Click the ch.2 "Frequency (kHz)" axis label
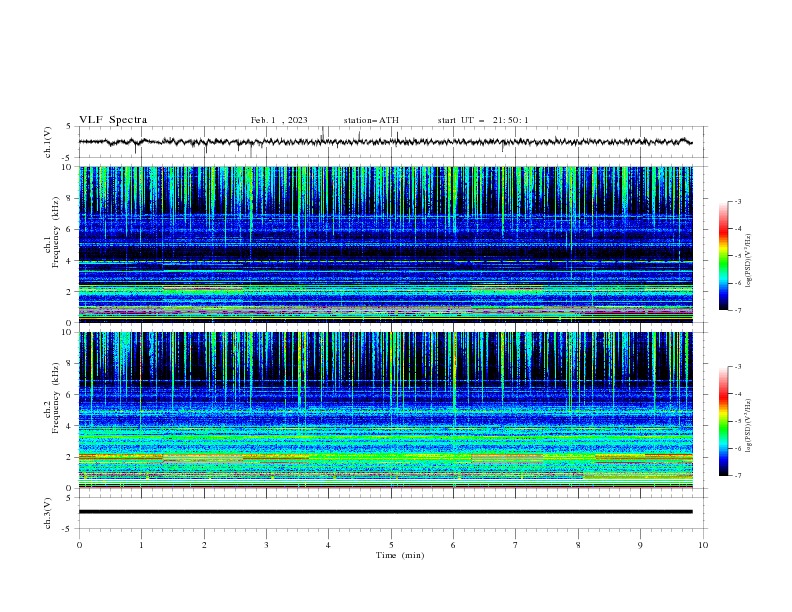This screenshot has width=792, height=612. 55,397
